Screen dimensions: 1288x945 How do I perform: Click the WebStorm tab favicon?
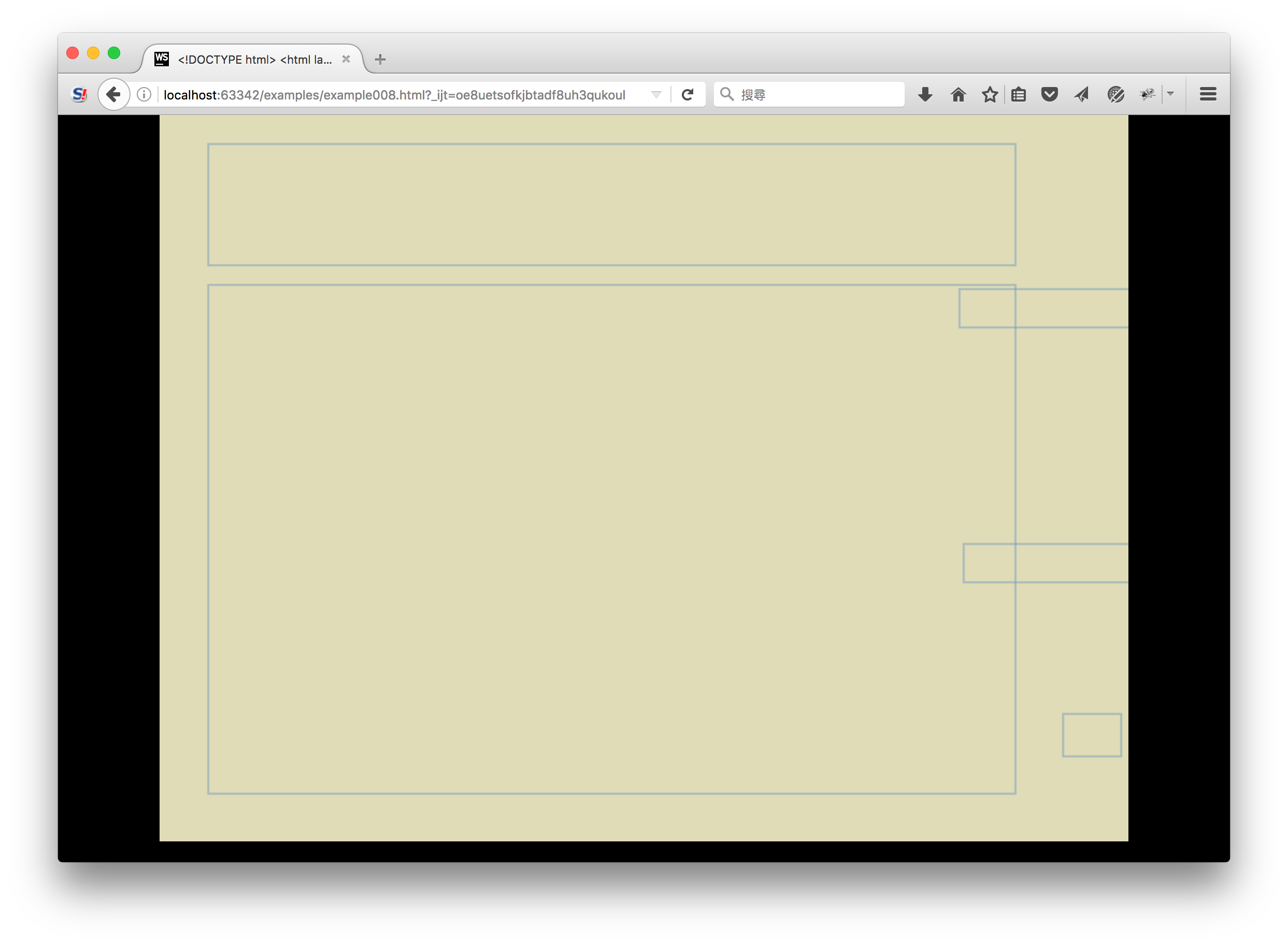[162, 59]
